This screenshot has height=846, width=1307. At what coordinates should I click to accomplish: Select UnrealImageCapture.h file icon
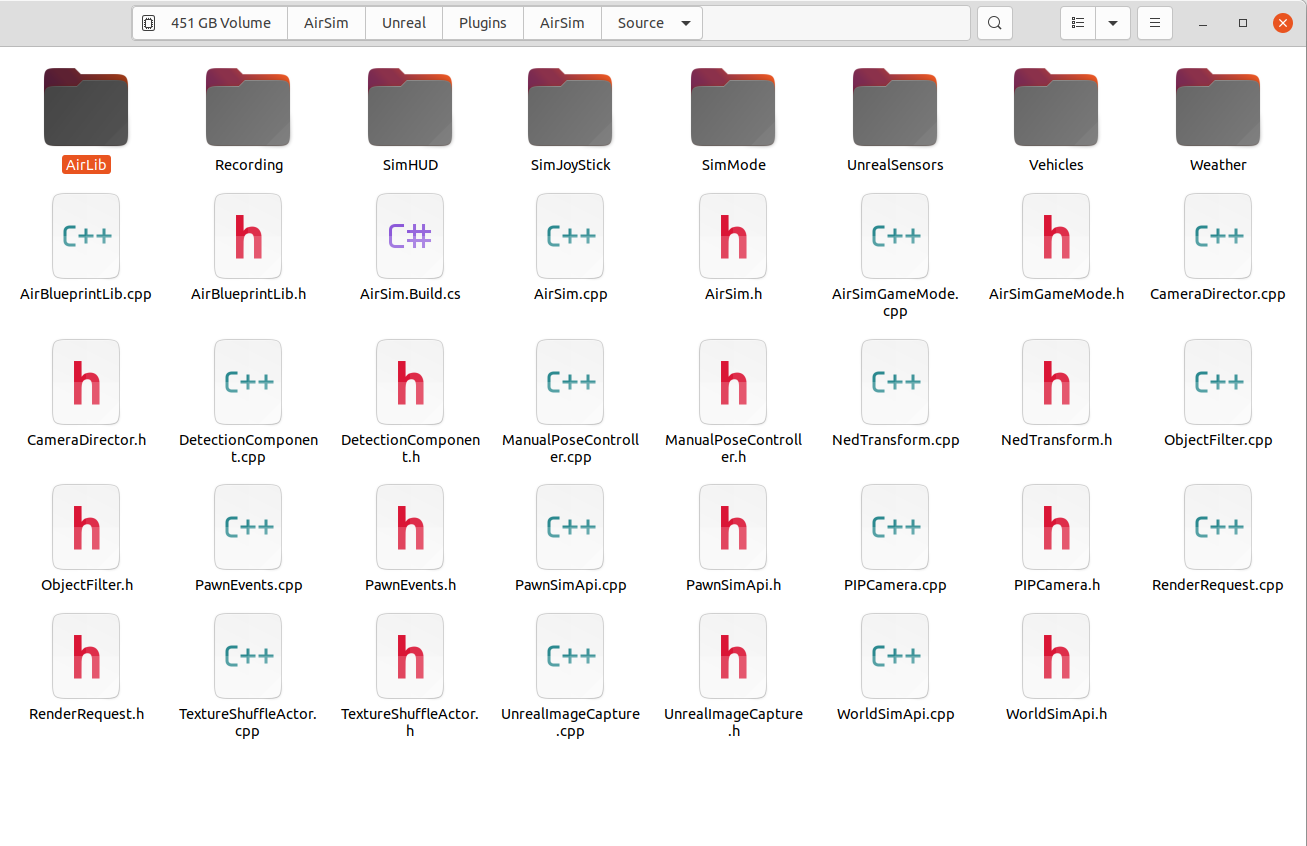(x=733, y=656)
